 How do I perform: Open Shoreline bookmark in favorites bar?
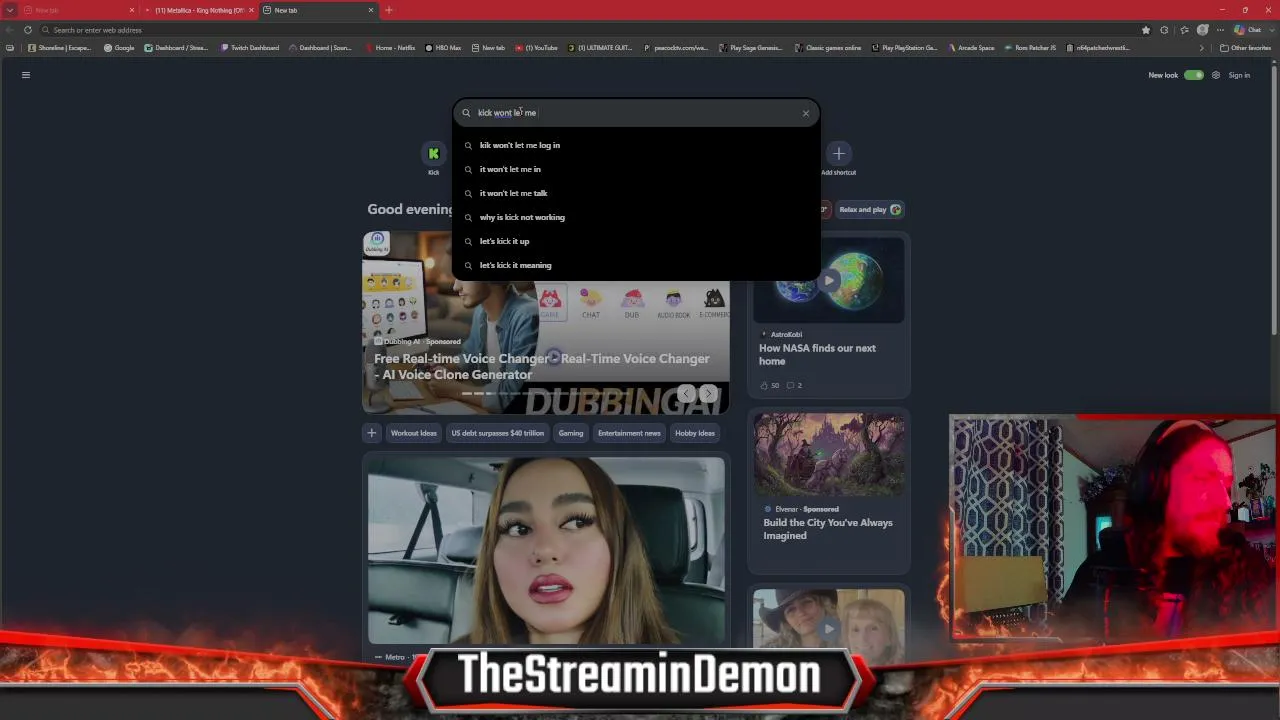point(60,48)
